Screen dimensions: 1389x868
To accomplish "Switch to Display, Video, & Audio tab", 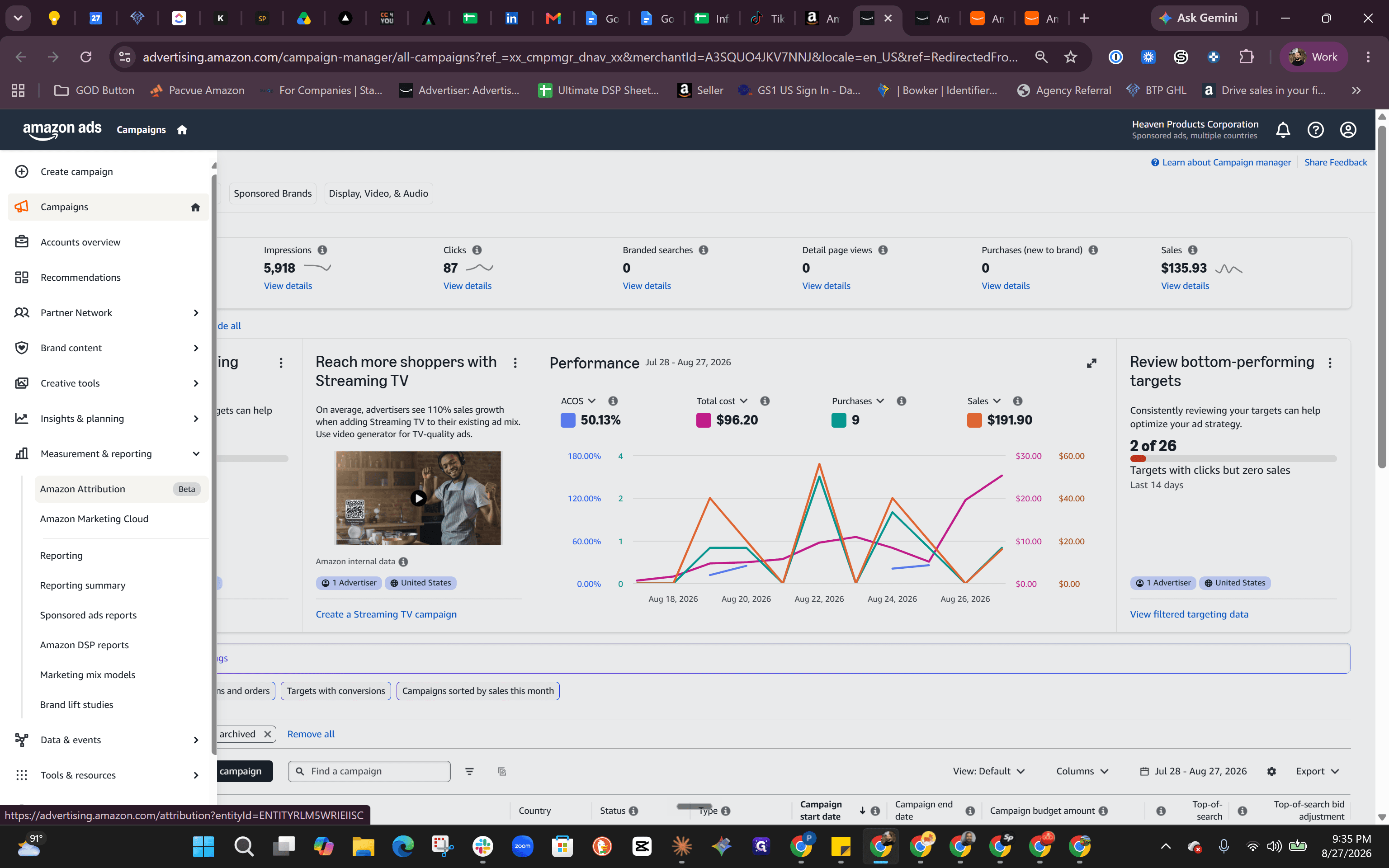I will (x=378, y=193).
